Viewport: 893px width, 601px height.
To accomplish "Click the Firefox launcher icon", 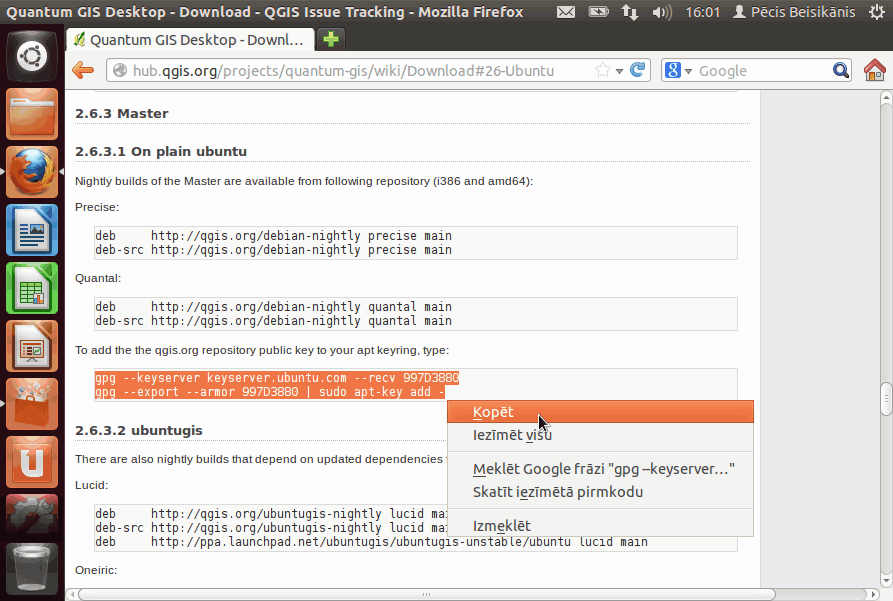I will 32,172.
